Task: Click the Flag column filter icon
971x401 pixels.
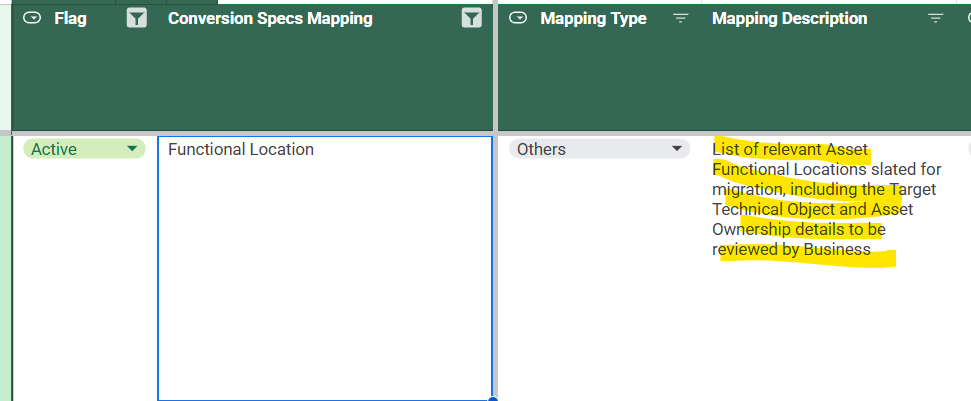Action: pyautogui.click(x=137, y=19)
